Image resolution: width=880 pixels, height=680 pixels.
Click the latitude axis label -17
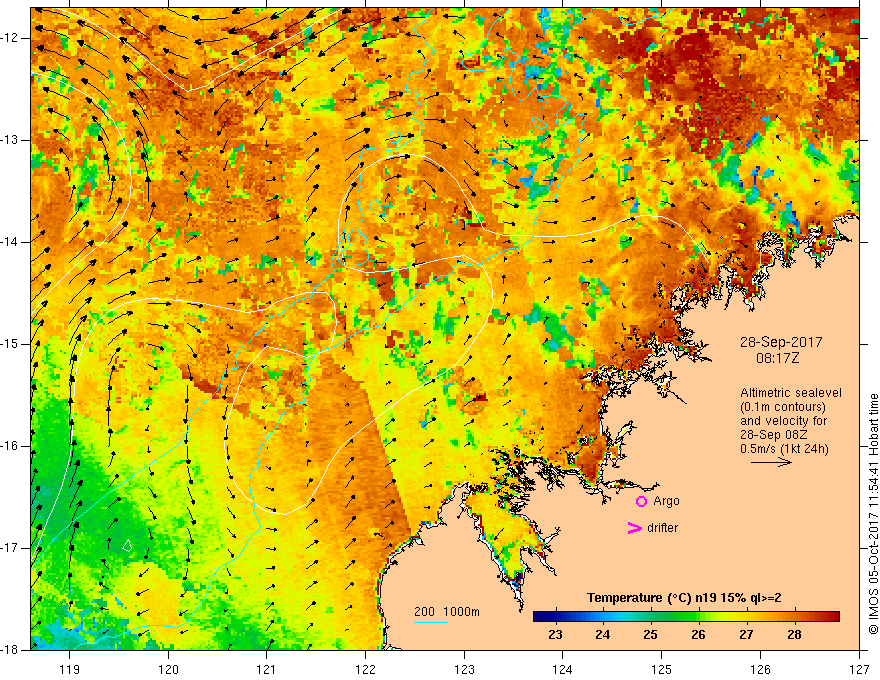click(10, 548)
